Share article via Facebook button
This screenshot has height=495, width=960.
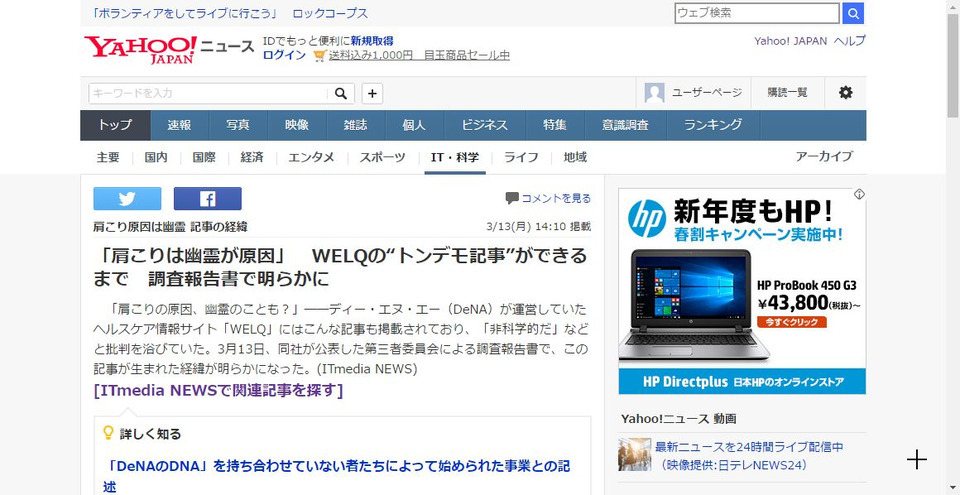coord(208,198)
